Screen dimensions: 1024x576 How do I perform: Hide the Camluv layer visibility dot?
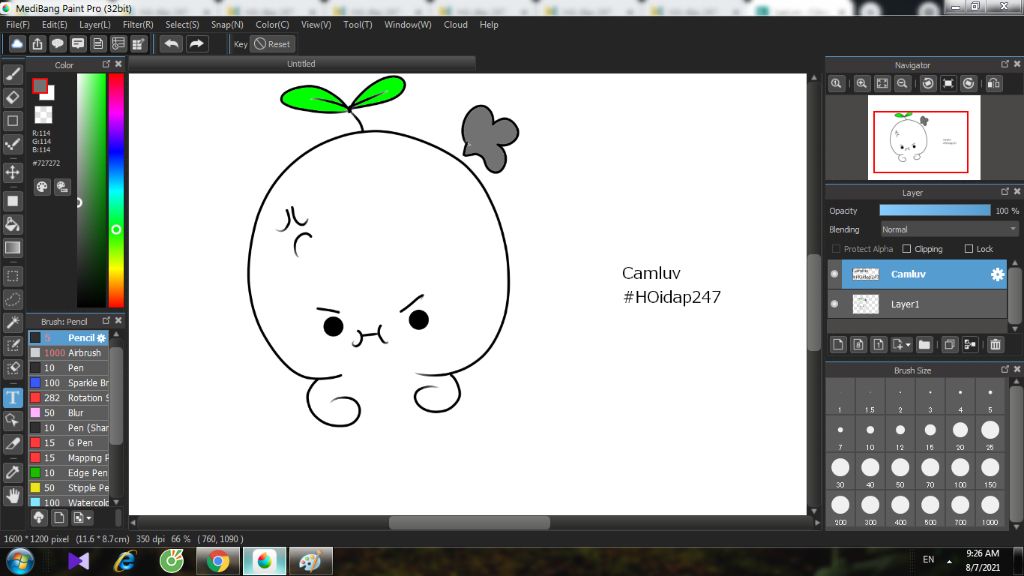[x=834, y=274]
